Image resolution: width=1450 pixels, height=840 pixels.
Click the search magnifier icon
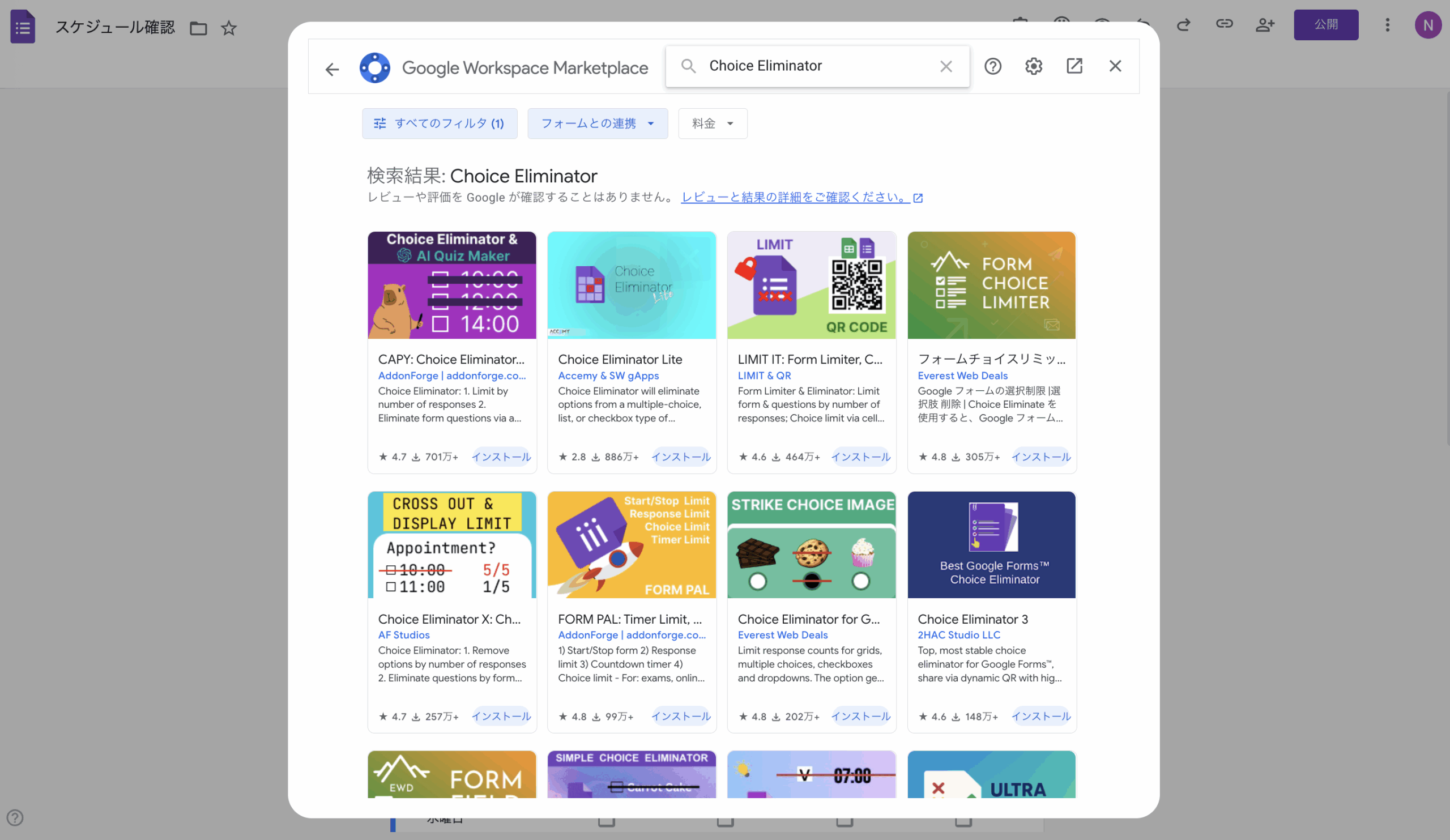688,66
